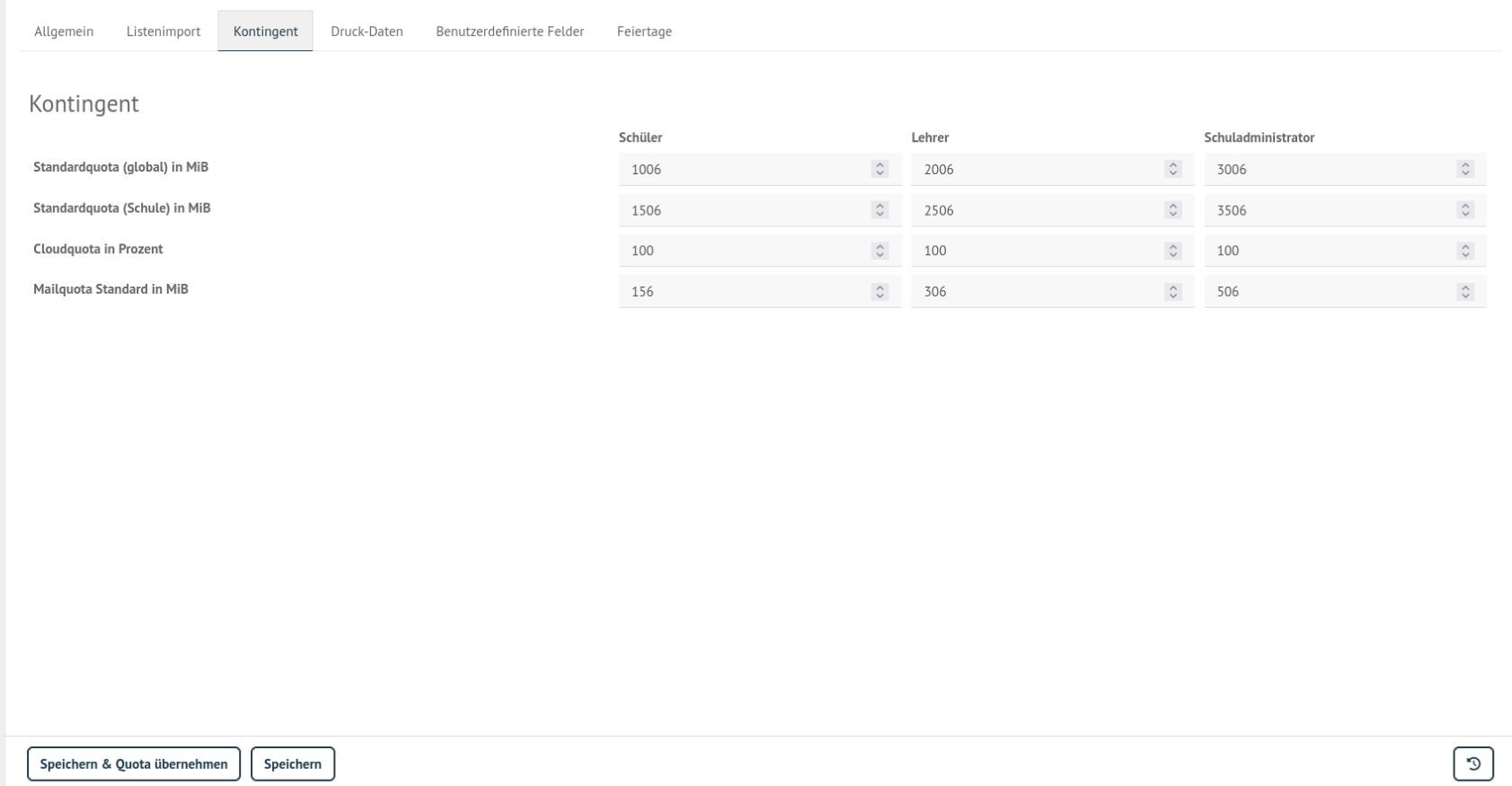Click the Mailquota Standard in MiB label
Viewport: 1512px width, 786px height.
pos(111,289)
